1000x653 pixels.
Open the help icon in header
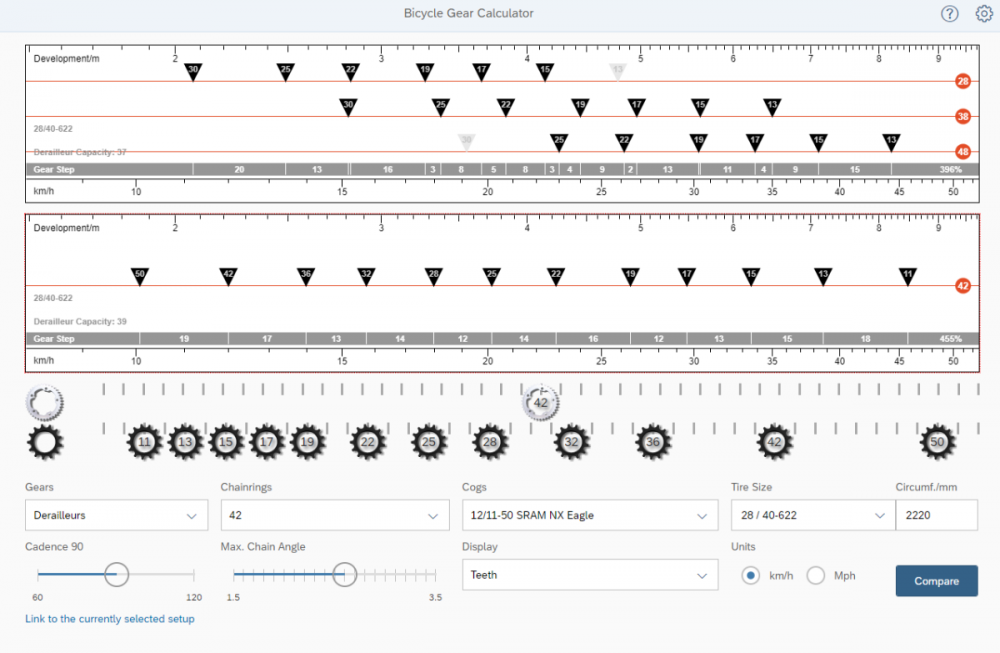[950, 13]
